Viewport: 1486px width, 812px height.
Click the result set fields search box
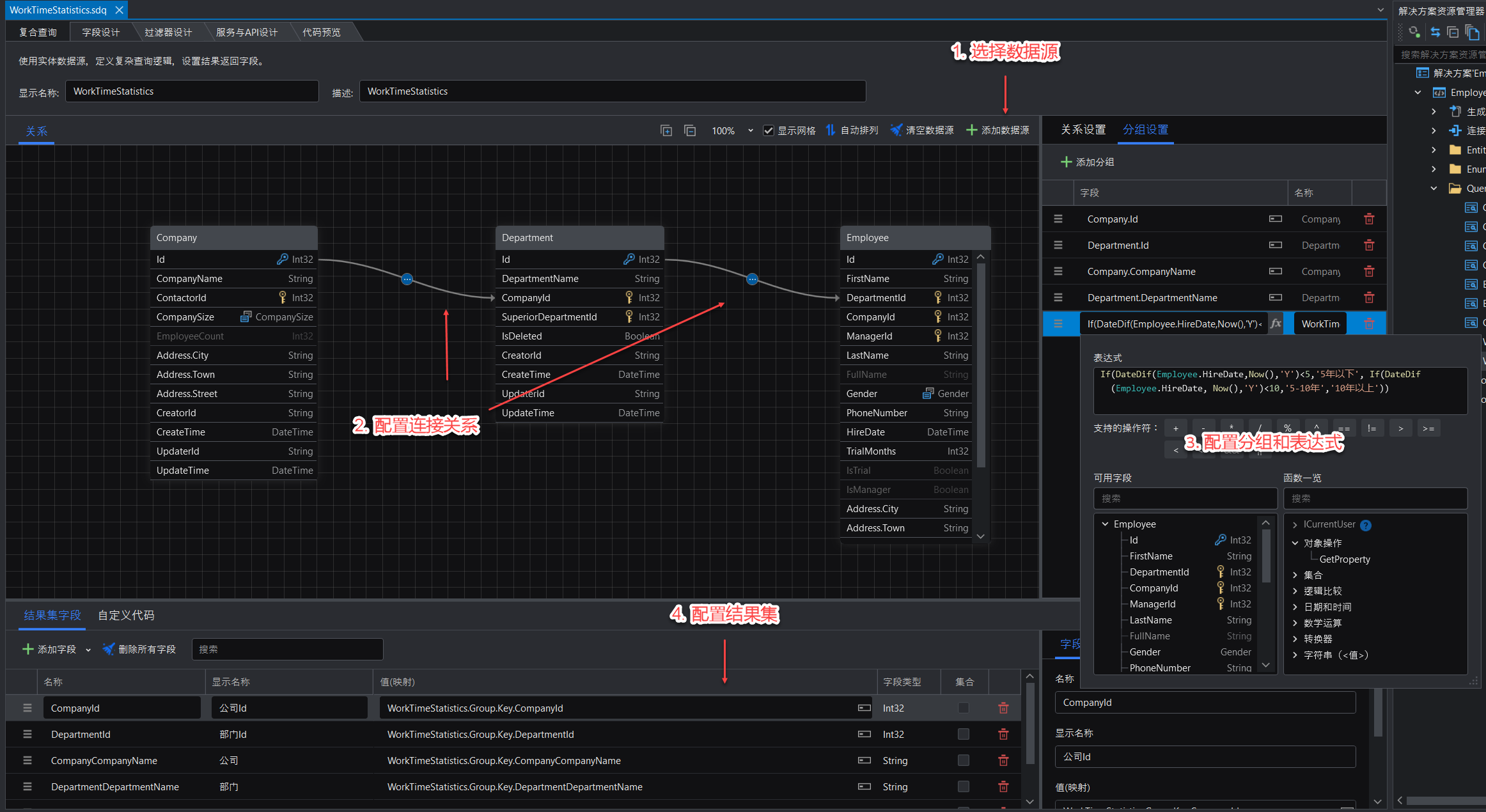coord(287,650)
